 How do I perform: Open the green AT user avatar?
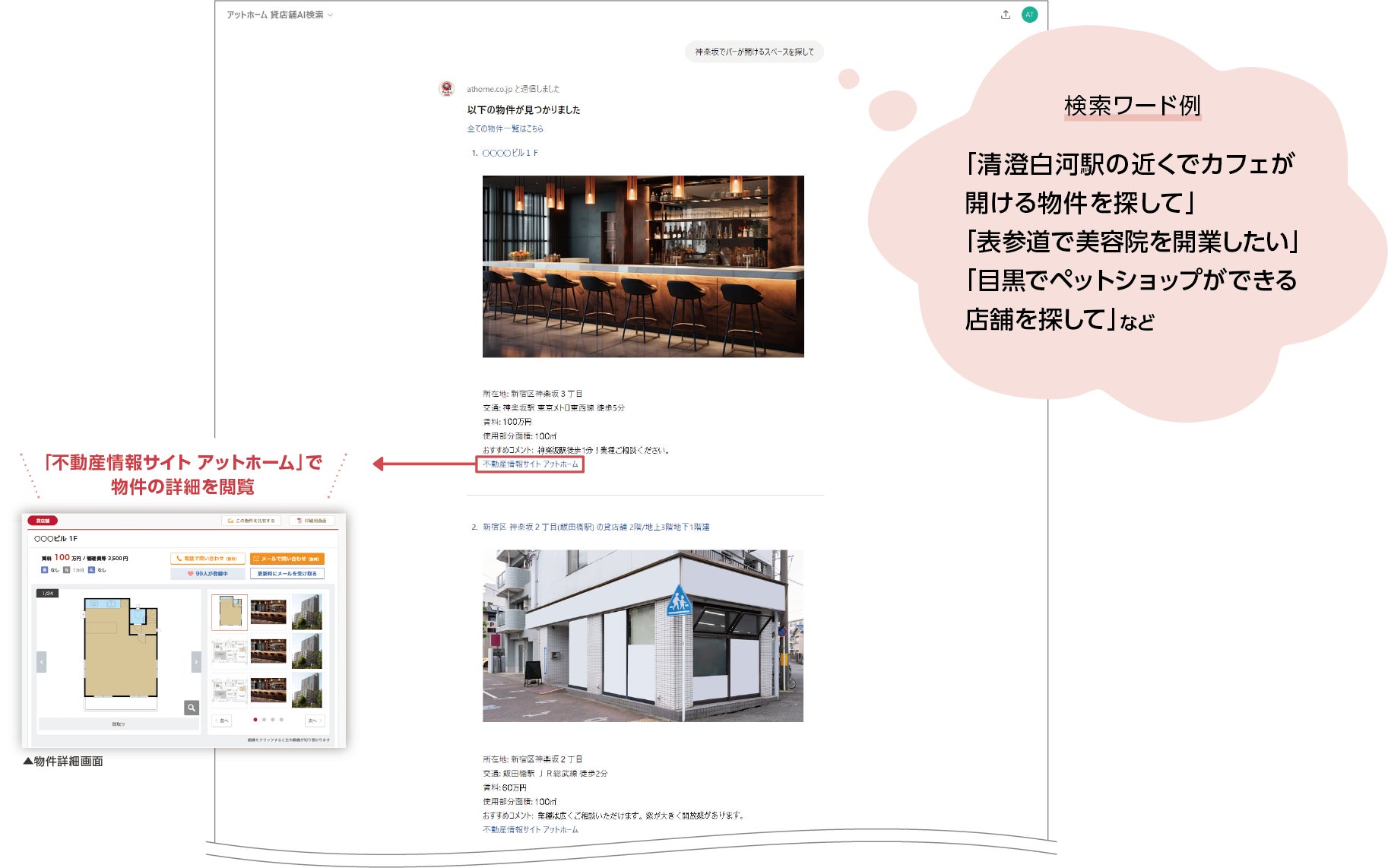(x=1029, y=14)
